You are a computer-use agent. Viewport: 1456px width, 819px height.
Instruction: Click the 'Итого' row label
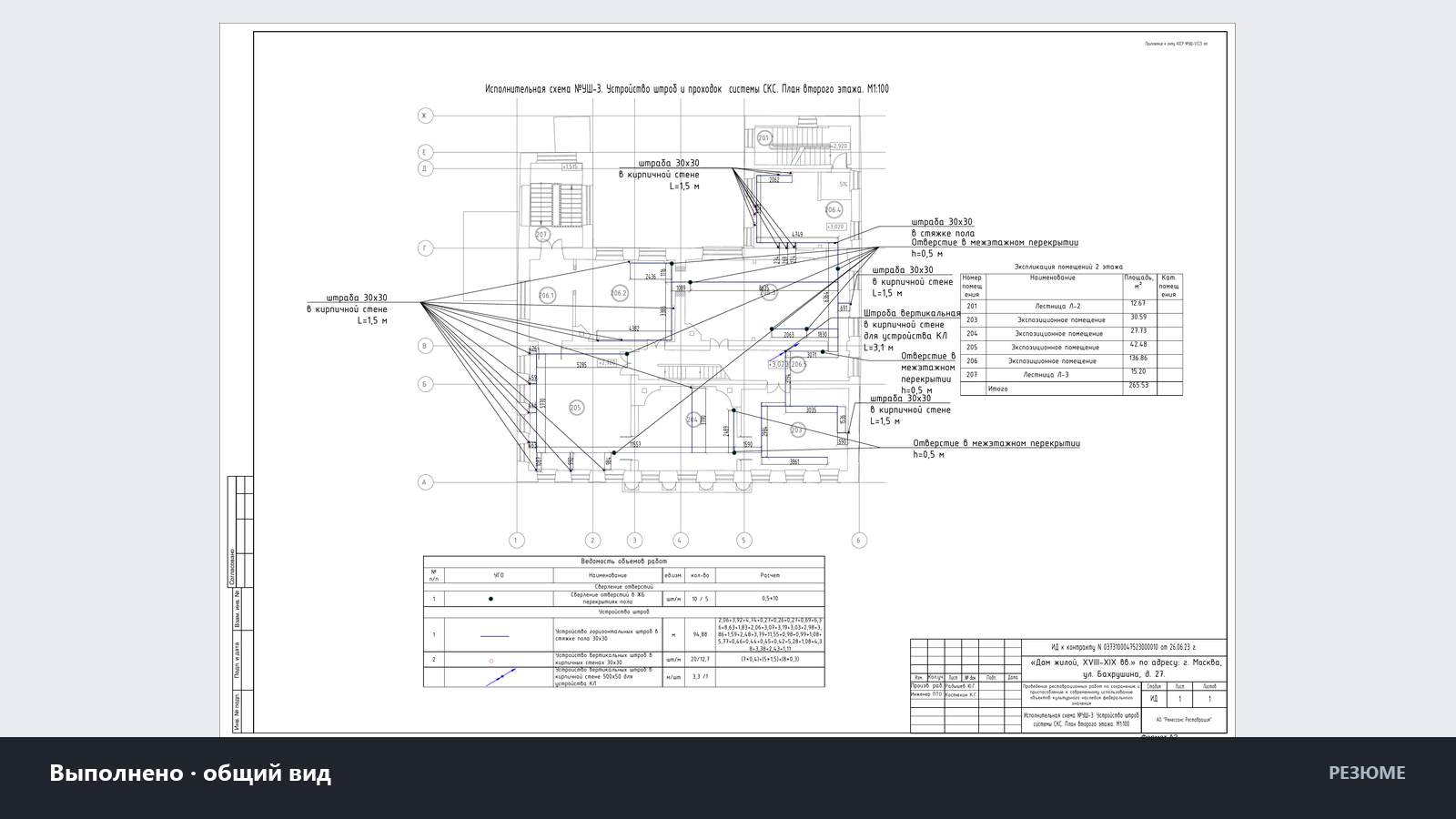point(998,389)
